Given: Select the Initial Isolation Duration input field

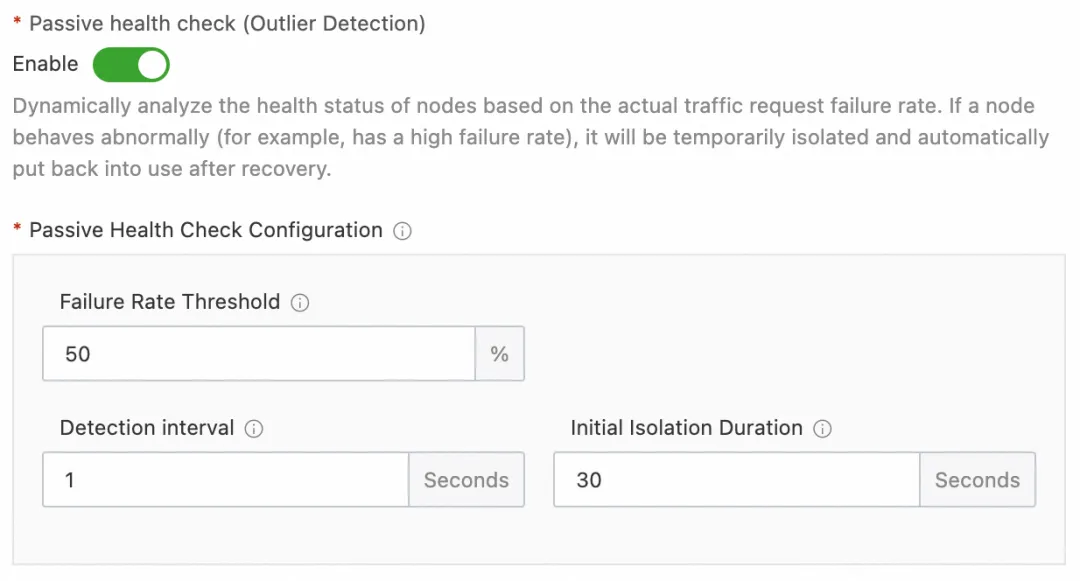Looking at the screenshot, I should pyautogui.click(x=736, y=480).
